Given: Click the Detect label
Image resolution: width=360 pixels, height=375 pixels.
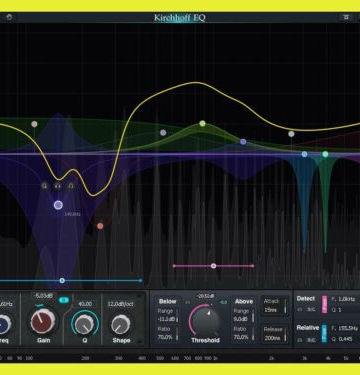Looking at the screenshot, I should (x=305, y=299).
